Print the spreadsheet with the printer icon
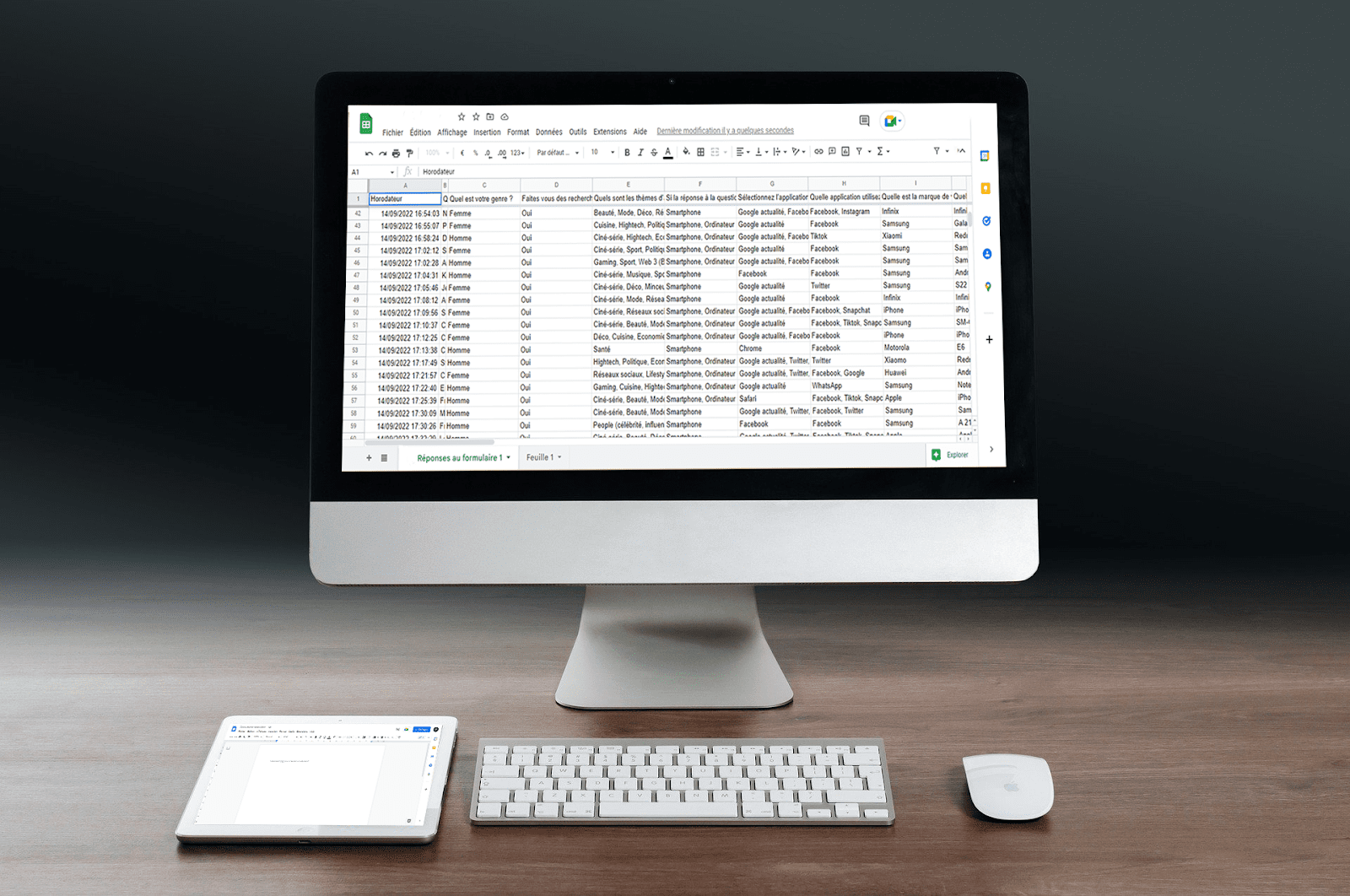The image size is (1350, 896). [x=396, y=154]
